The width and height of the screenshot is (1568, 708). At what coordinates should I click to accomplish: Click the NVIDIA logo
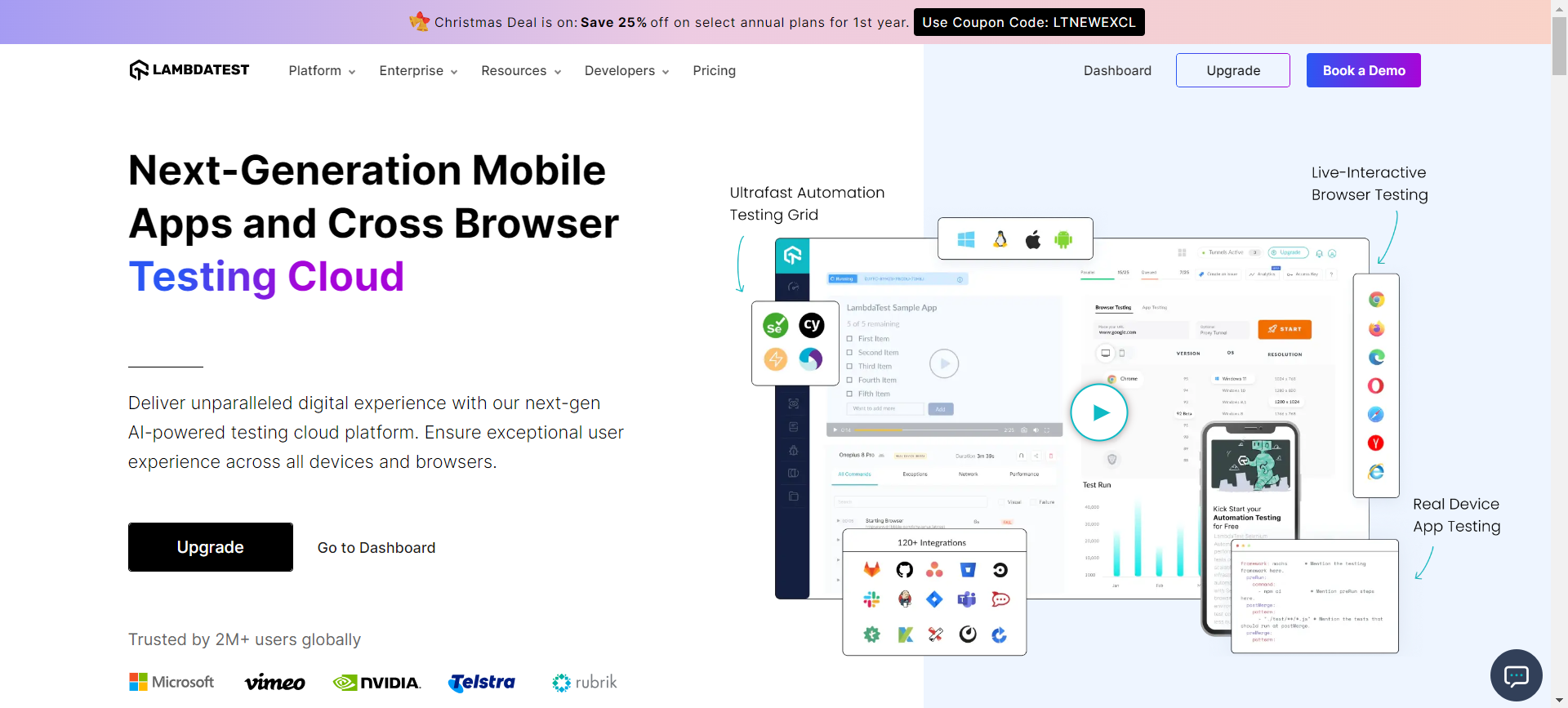pos(376,683)
